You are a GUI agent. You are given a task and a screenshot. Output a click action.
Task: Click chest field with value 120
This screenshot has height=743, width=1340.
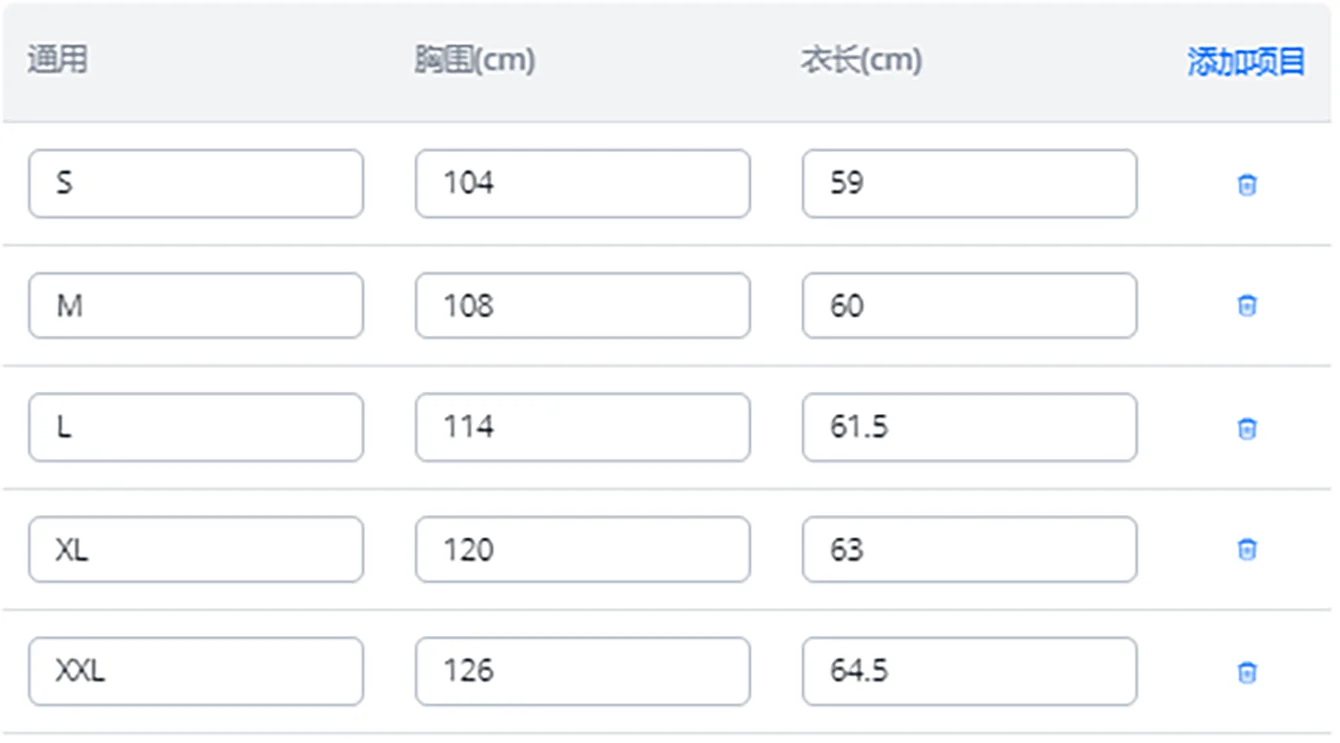pos(582,550)
